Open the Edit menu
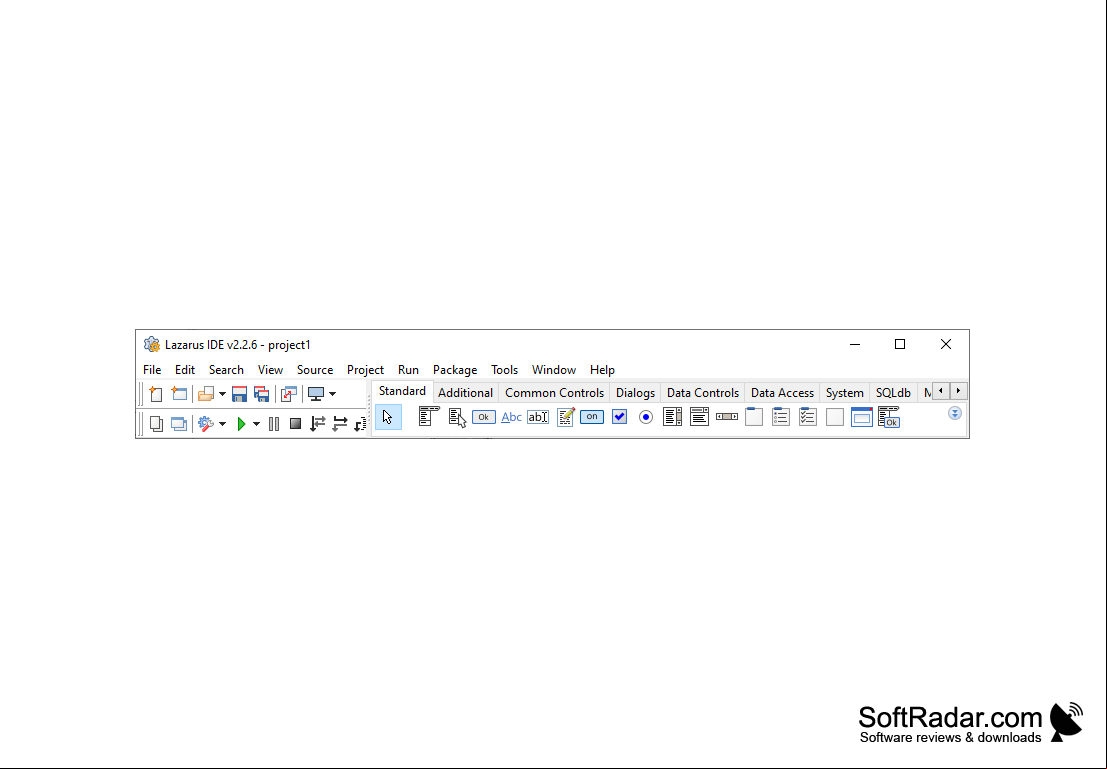The height and width of the screenshot is (769, 1107). 185,369
